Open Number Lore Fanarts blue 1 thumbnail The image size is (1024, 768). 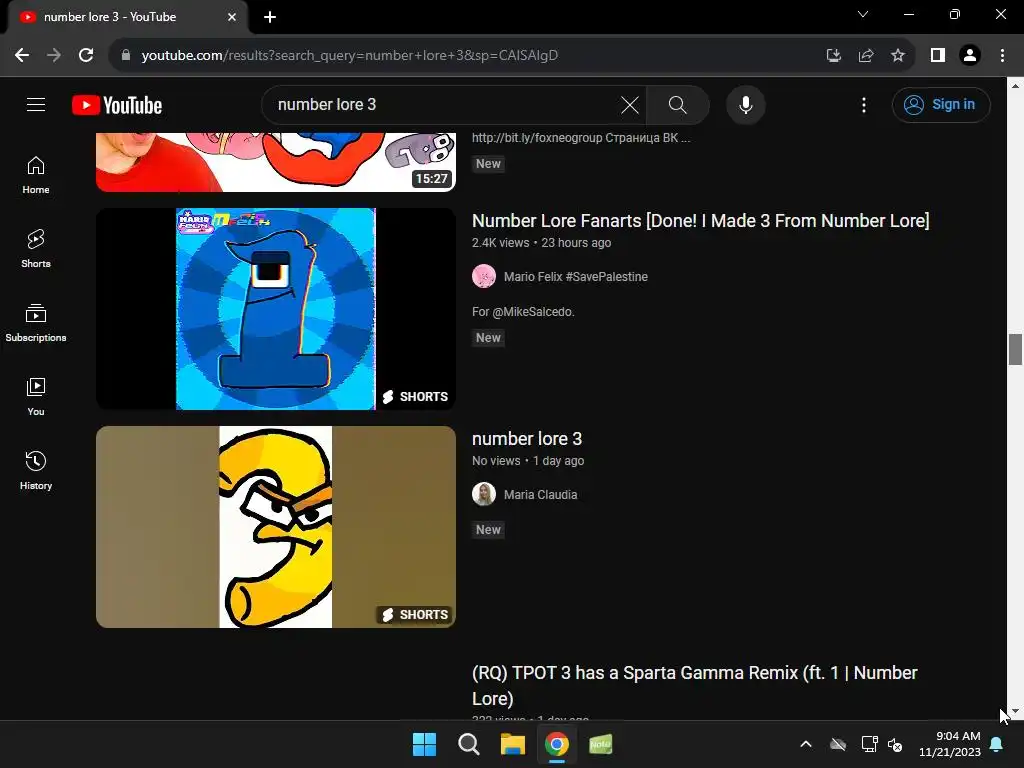click(276, 309)
